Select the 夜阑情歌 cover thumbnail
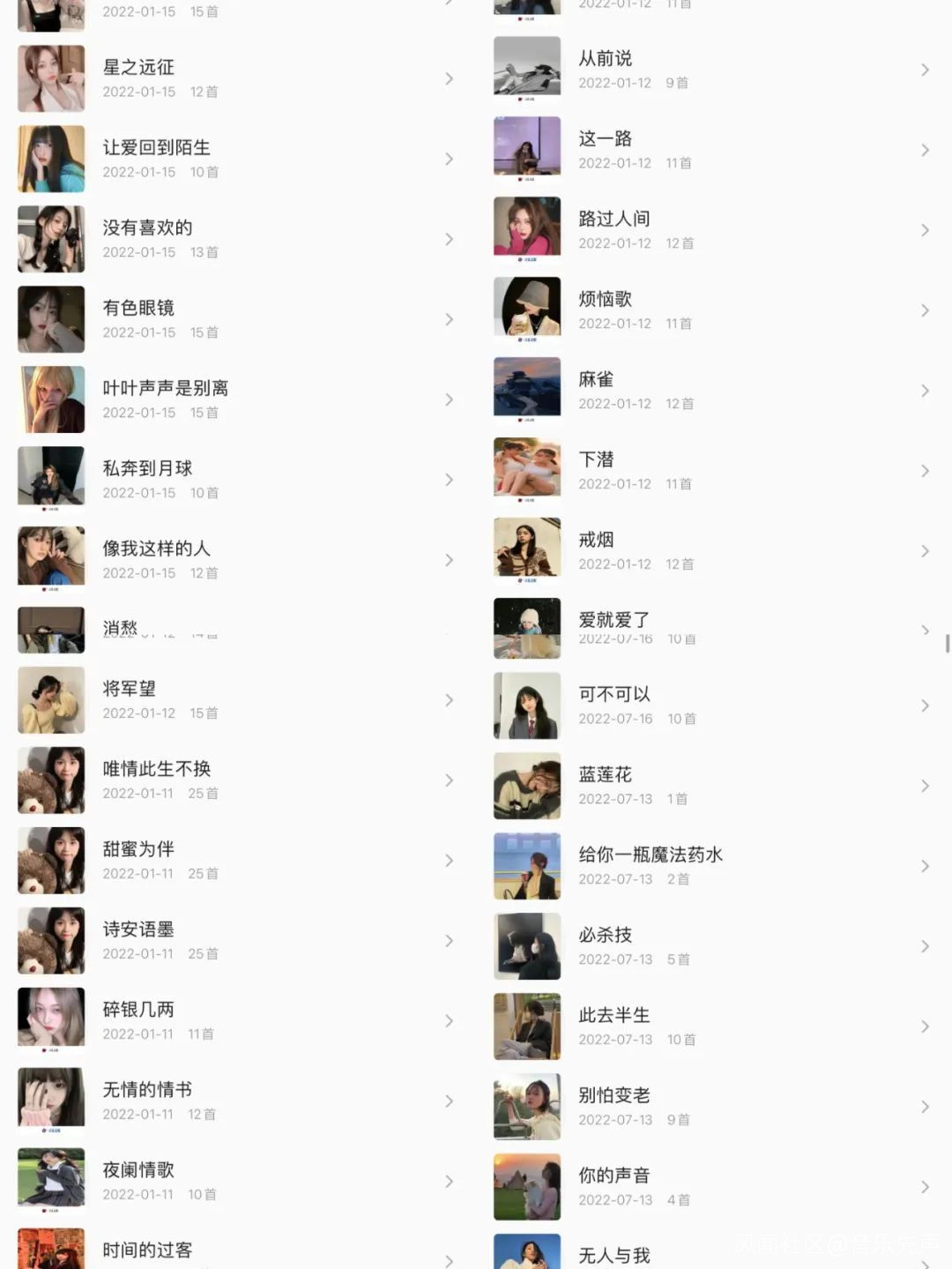 pos(51,1182)
